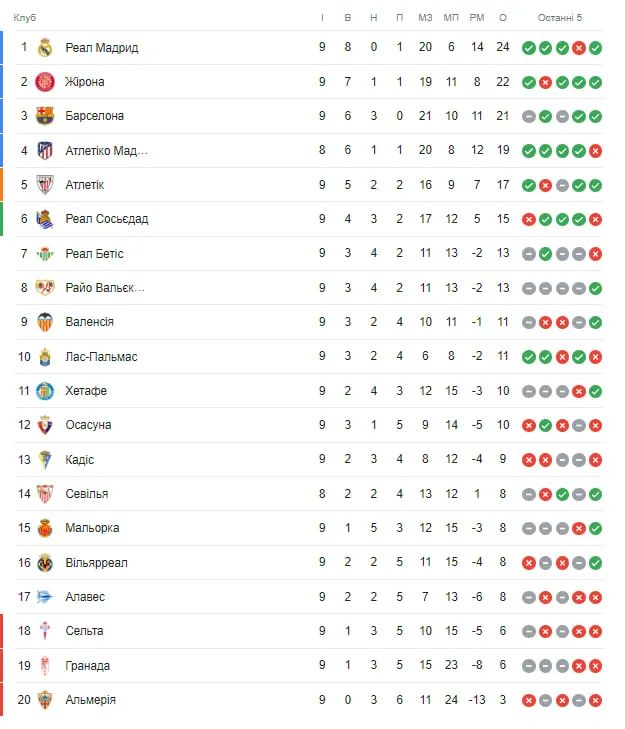The width and height of the screenshot is (625, 729).
Task: Select the Las Palmas club crest
Action: tap(44, 357)
